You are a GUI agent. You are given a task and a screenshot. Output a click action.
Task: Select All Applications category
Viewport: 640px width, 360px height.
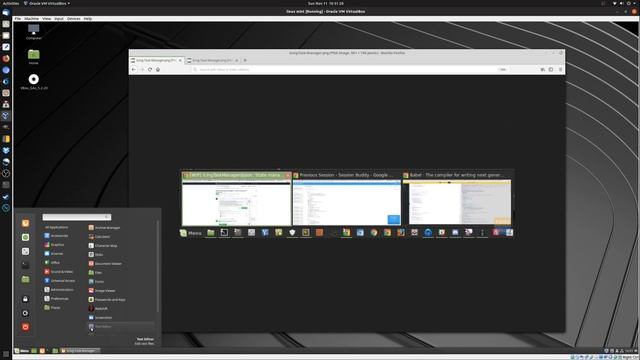tap(57, 227)
